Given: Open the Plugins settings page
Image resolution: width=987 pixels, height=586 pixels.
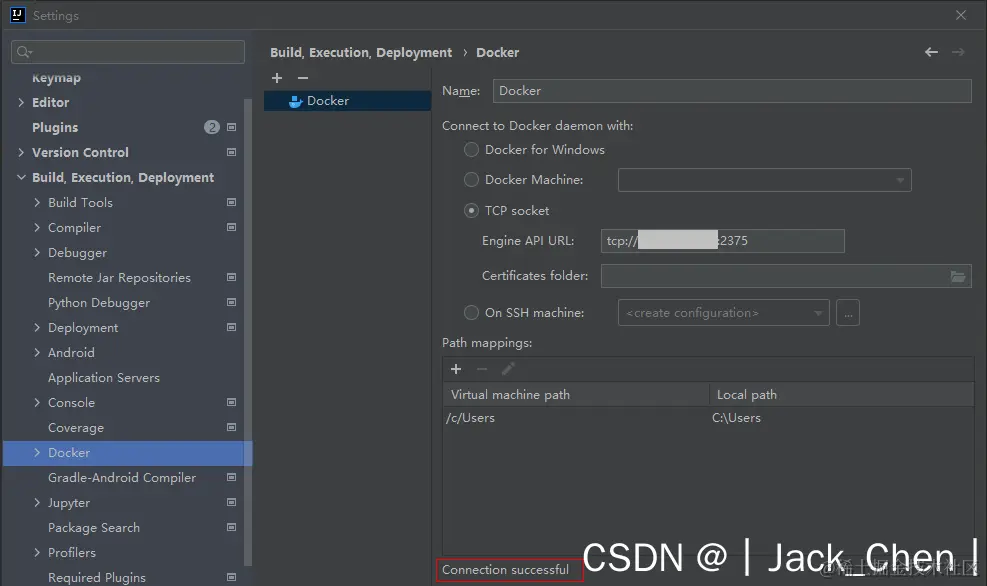Looking at the screenshot, I should pos(55,128).
